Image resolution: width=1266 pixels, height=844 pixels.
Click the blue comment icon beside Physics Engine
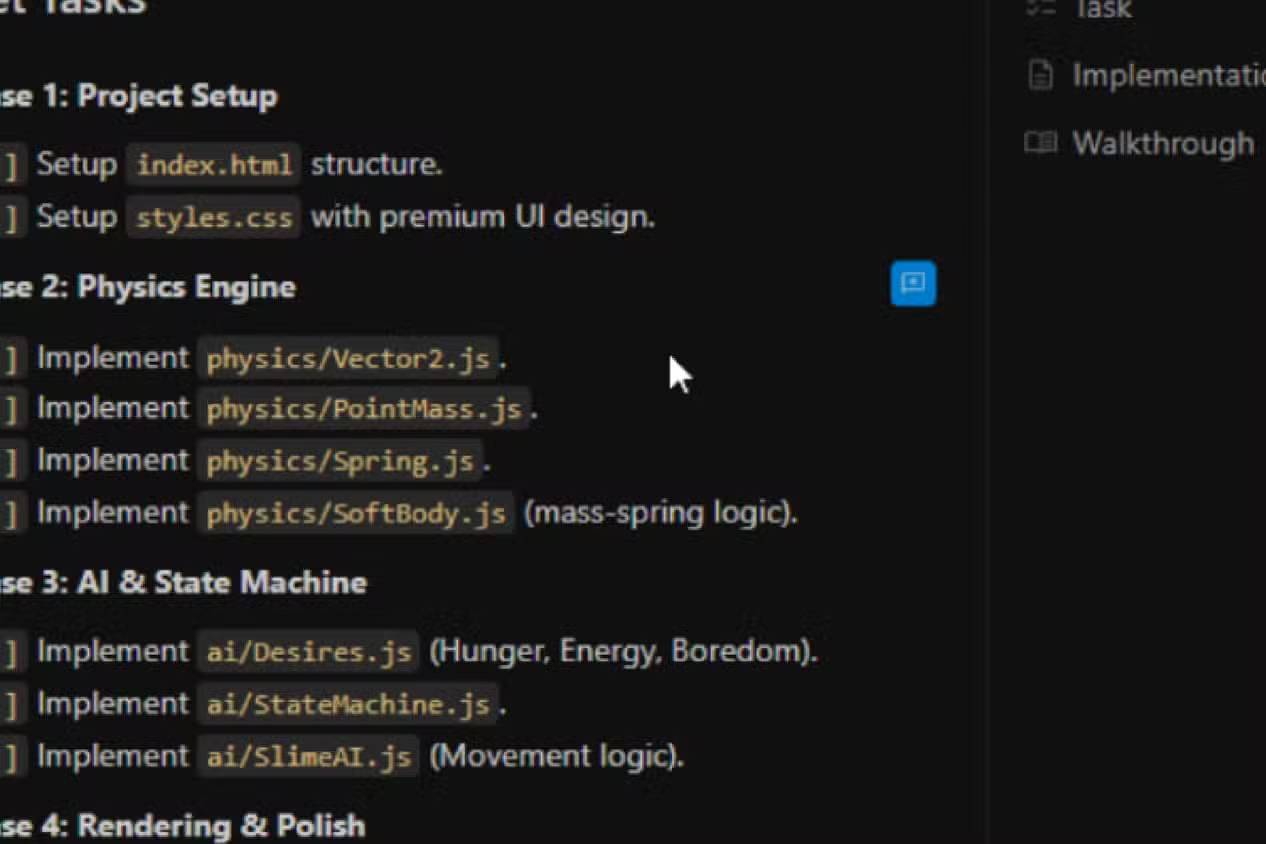point(913,284)
